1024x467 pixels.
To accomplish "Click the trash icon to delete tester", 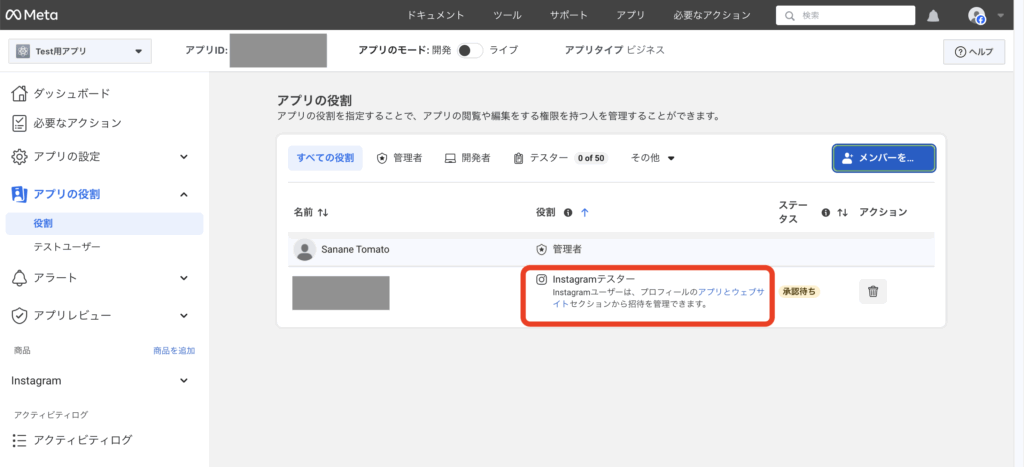I will coord(872,291).
